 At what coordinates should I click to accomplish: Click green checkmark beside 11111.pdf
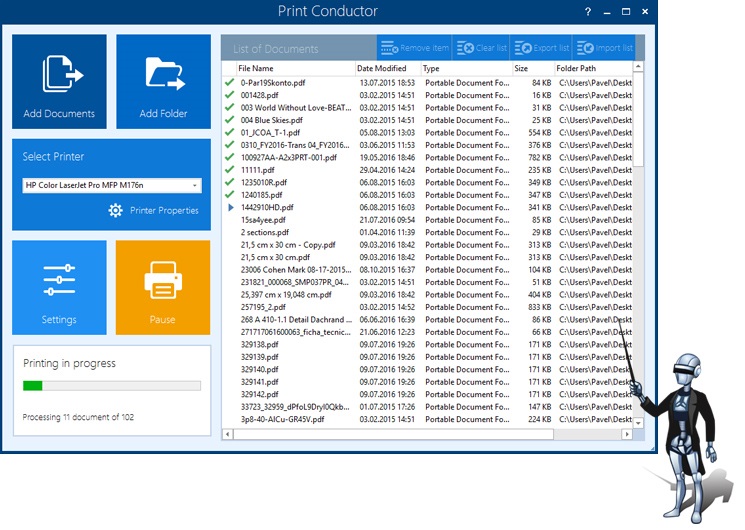[229, 169]
